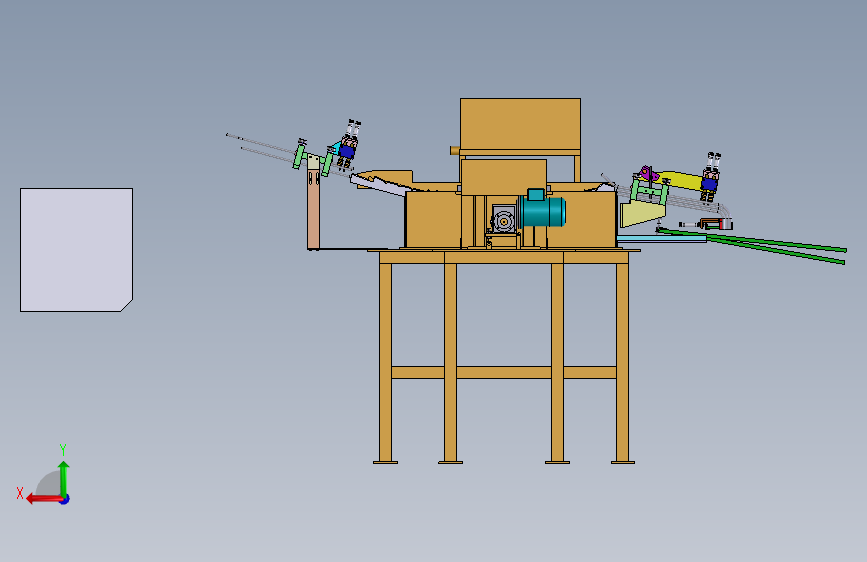Select the green Y axis arrow
Image resolution: width=867 pixels, height=562 pixels.
[x=64, y=478]
